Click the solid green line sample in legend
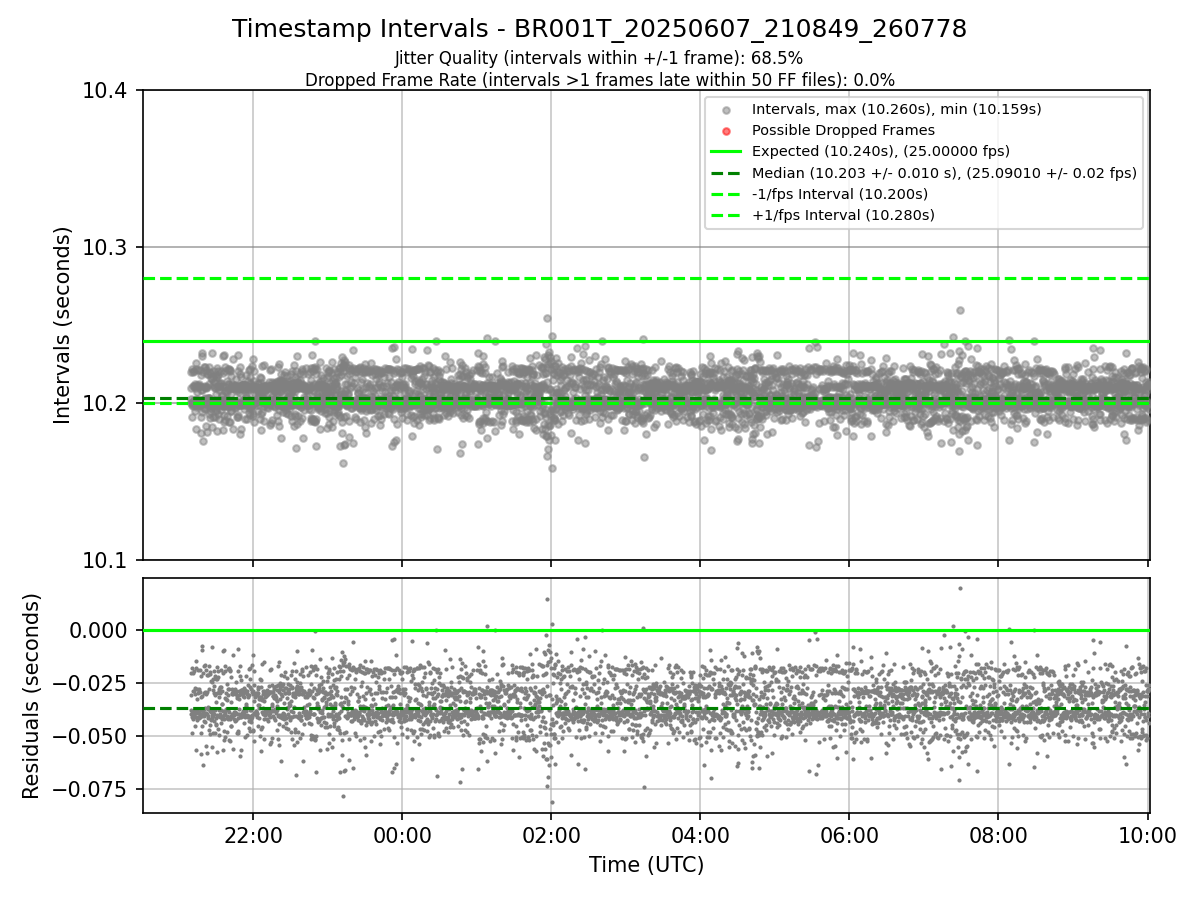 [x=727, y=152]
